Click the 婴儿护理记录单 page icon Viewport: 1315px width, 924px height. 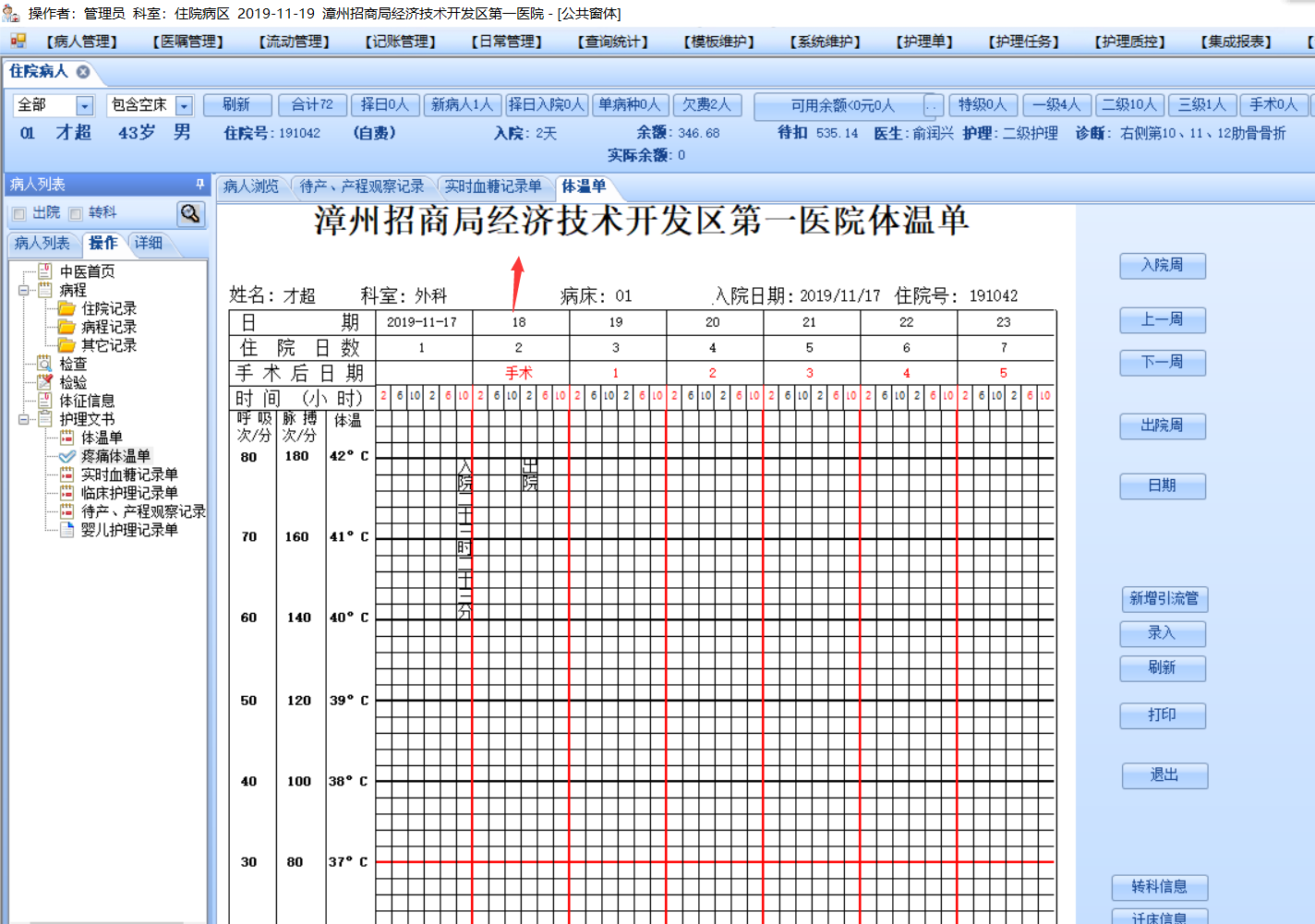[x=66, y=530]
